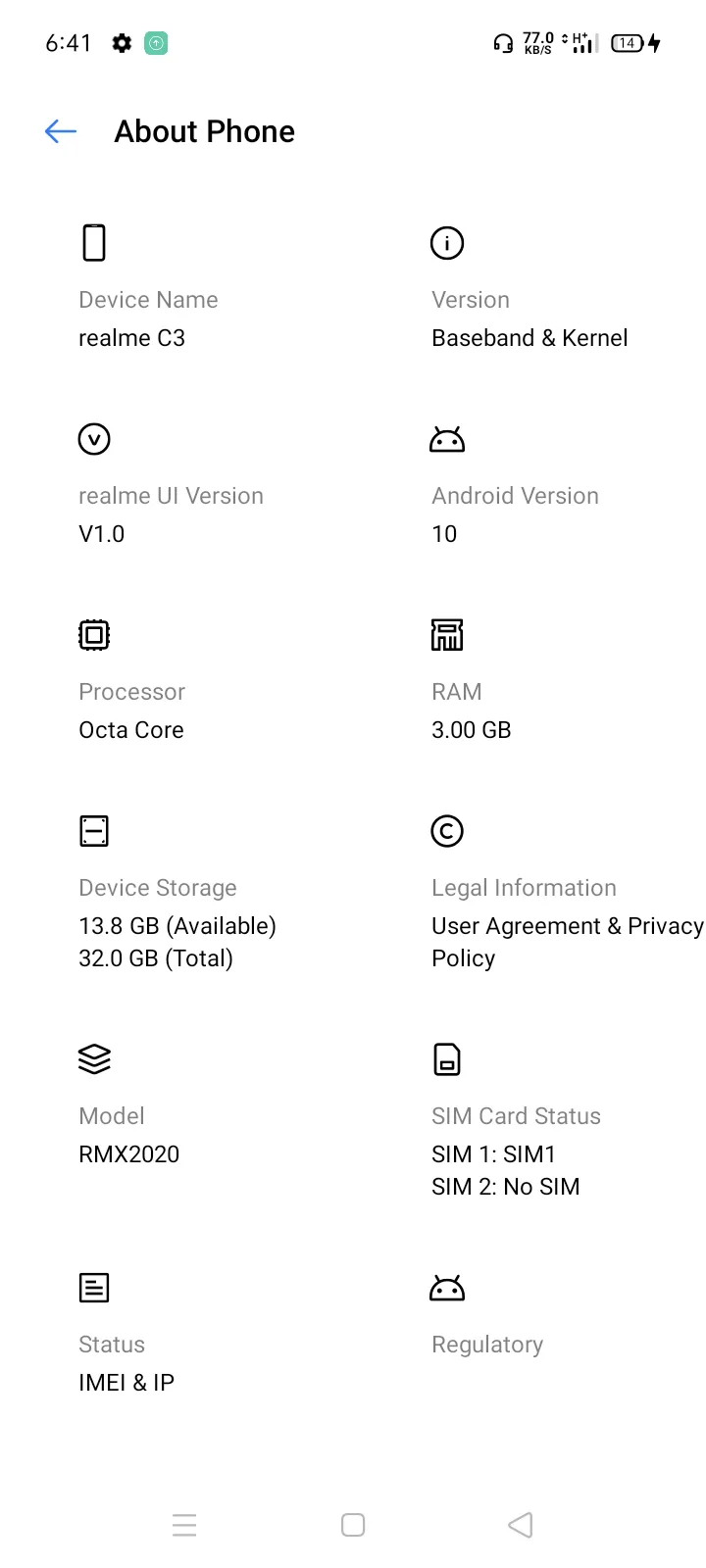Tap the memory icon above RAM
Viewport: 706px width, 1568px height.
pyautogui.click(x=447, y=635)
